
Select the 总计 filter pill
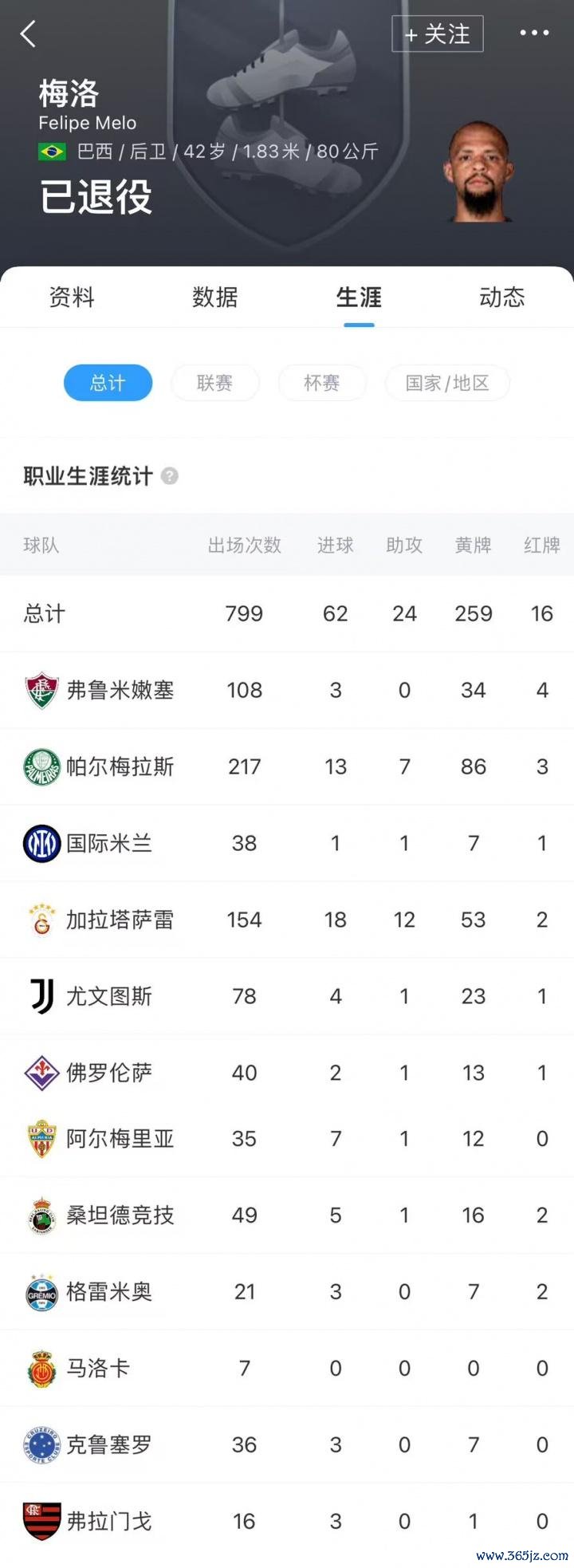coord(108,383)
